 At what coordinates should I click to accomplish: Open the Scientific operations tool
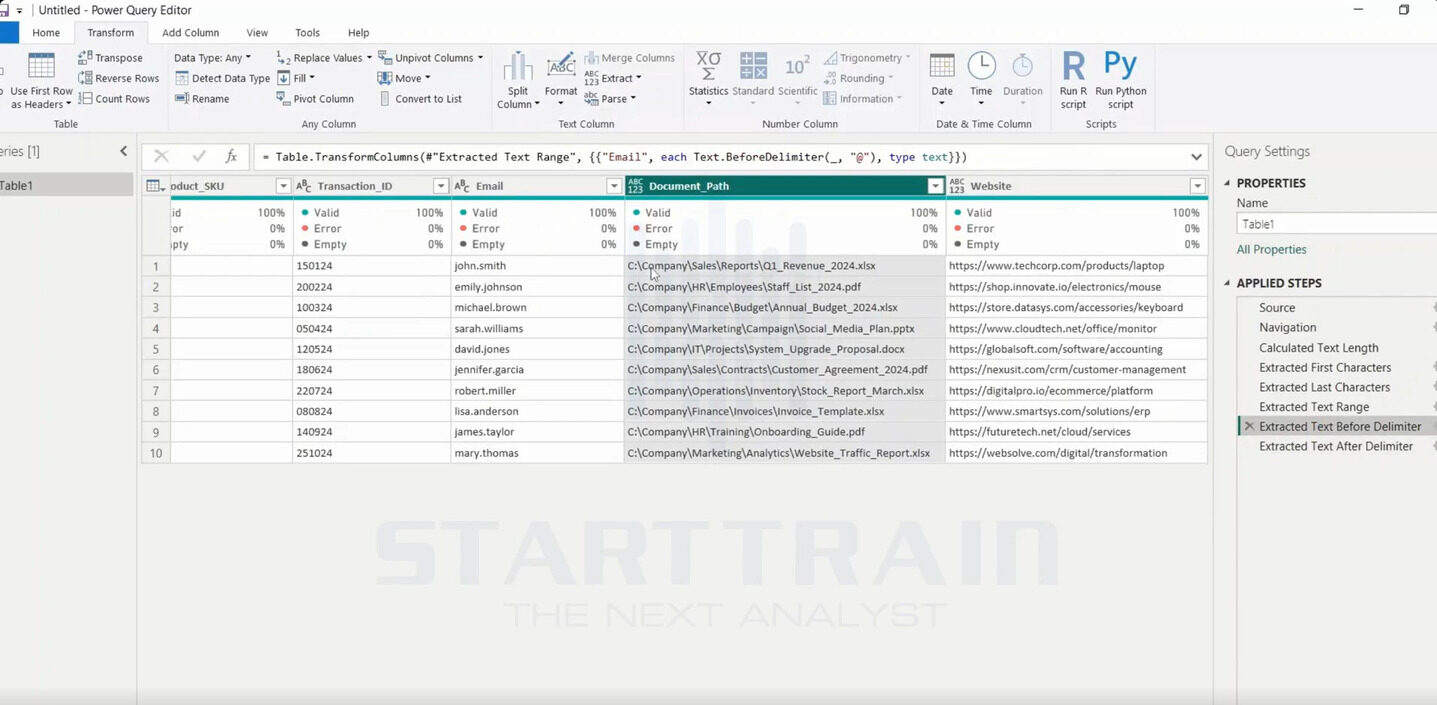point(797,81)
